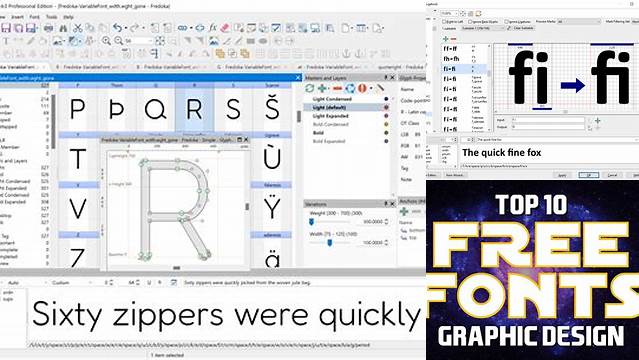Click the red minus Remove Master icon

(337, 88)
